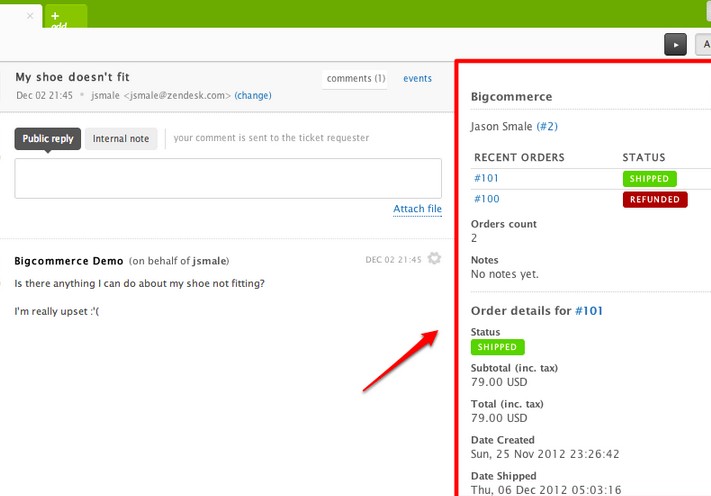Click the Attach file link
711x496 pixels.
(417, 209)
